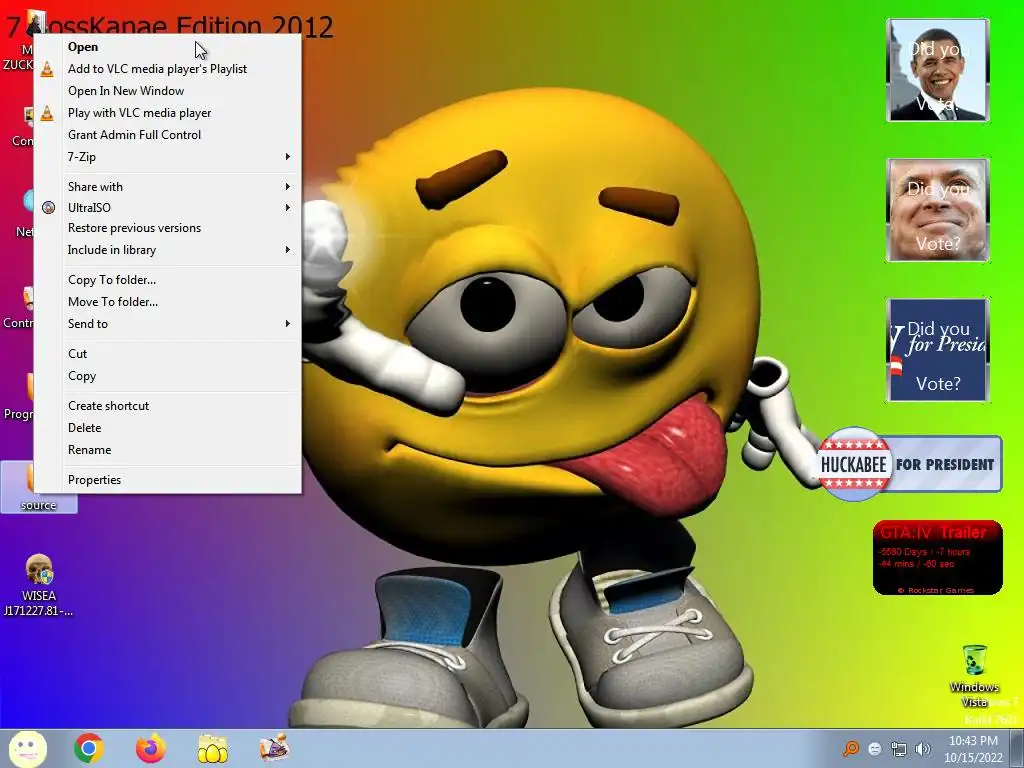Click the smiley face tray icon

875,749
